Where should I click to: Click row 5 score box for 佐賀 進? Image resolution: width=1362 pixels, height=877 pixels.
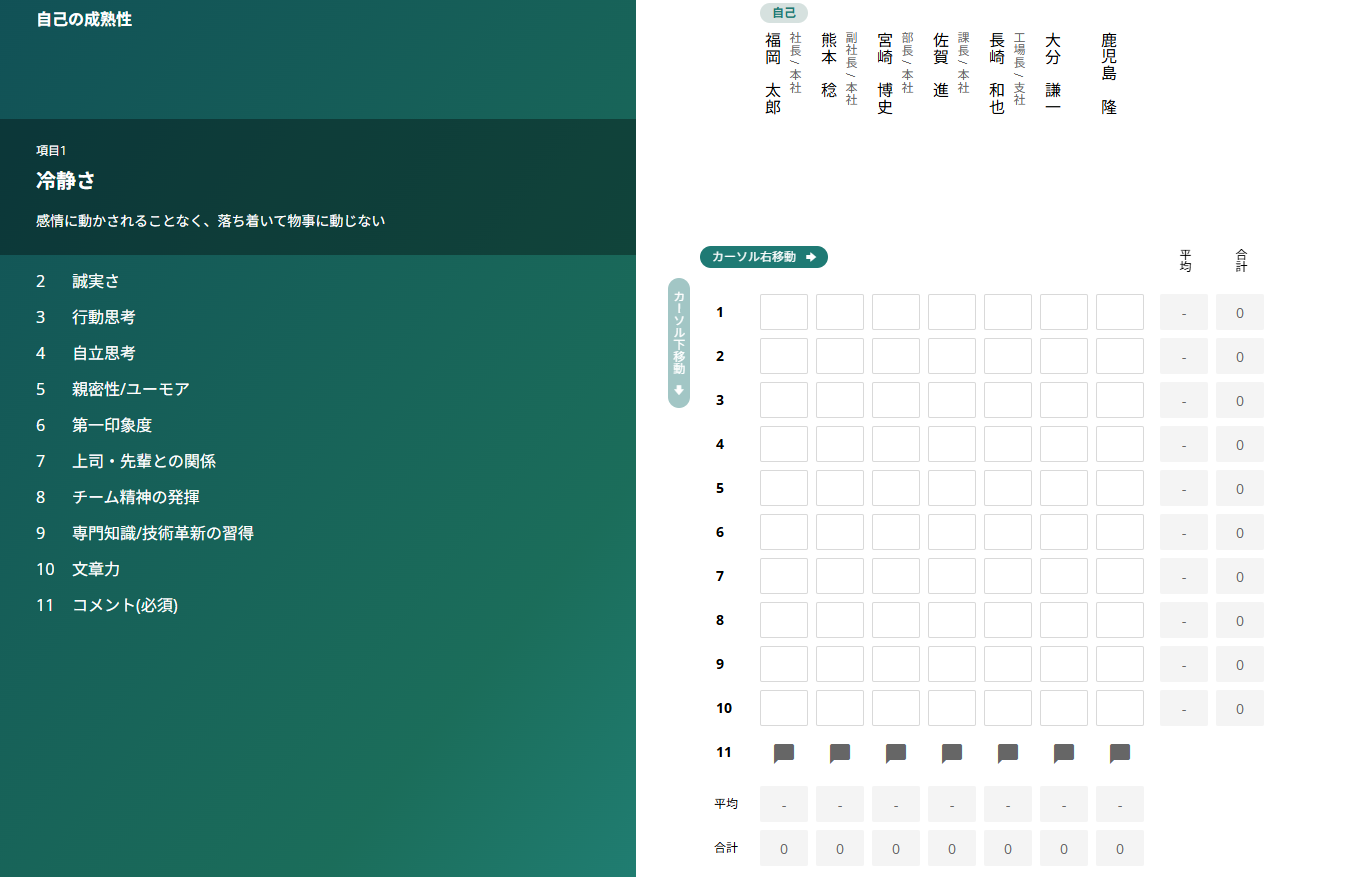tap(952, 488)
